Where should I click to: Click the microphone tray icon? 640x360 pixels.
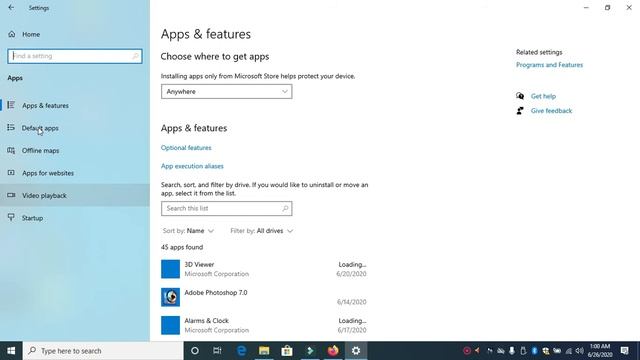(512, 351)
